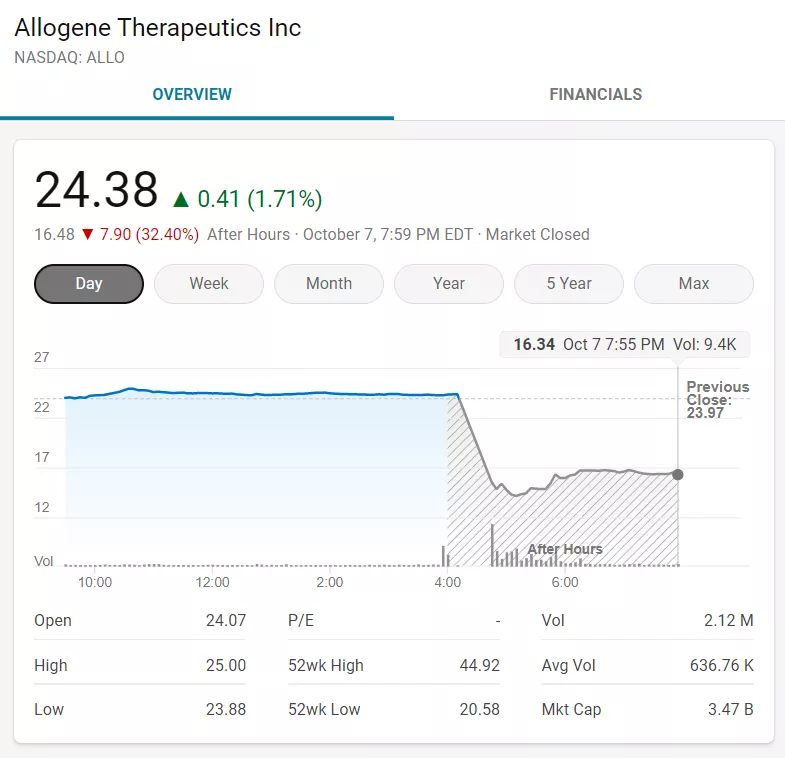Screen dimensions: 785x758
Task: Click the NASDAQ: ALLO ticker text
Action: (x=70, y=58)
